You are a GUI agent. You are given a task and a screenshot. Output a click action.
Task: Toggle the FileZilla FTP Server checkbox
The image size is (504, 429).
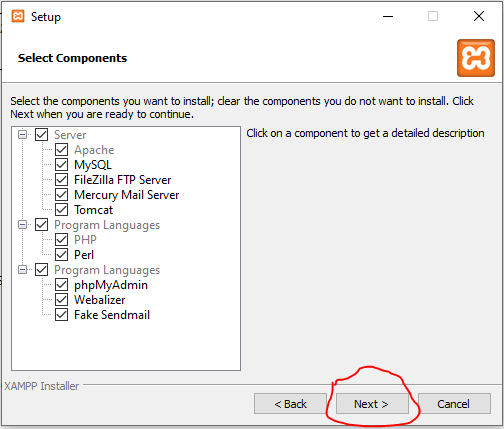click(62, 180)
